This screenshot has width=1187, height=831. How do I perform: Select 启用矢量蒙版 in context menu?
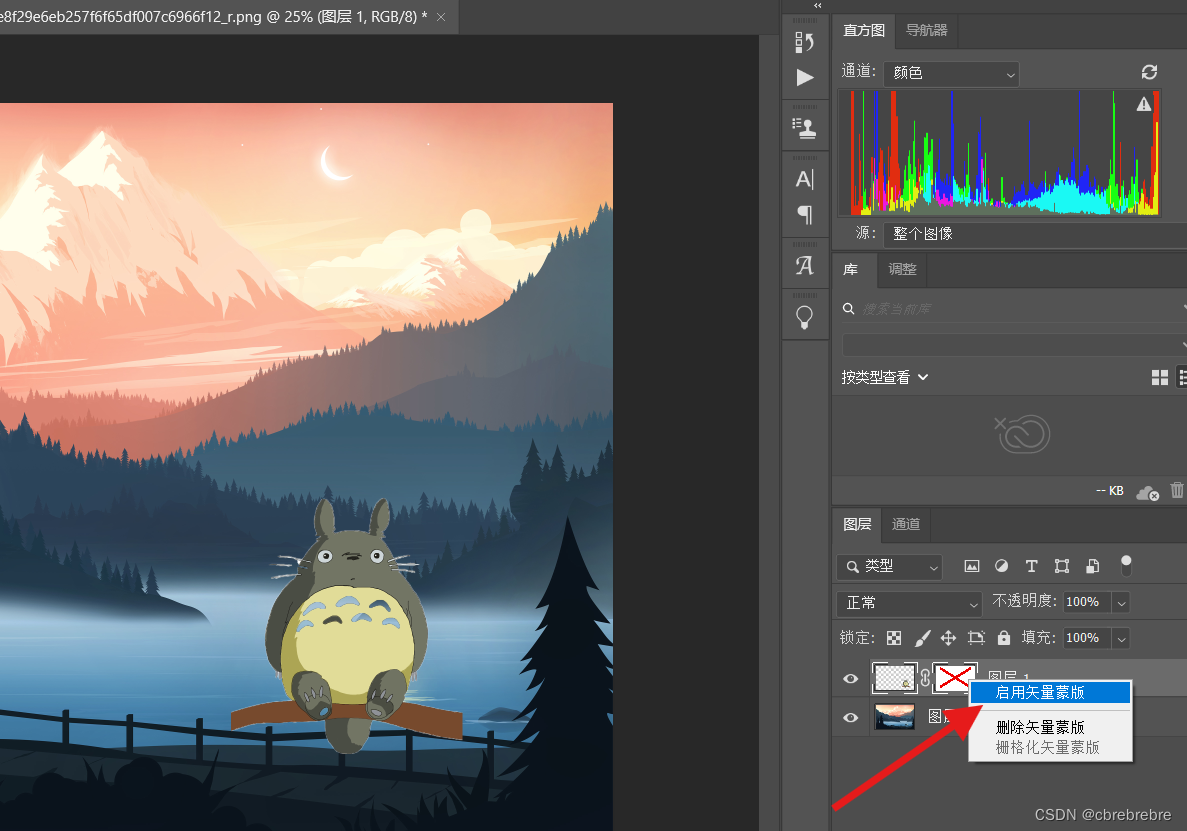pos(1050,692)
